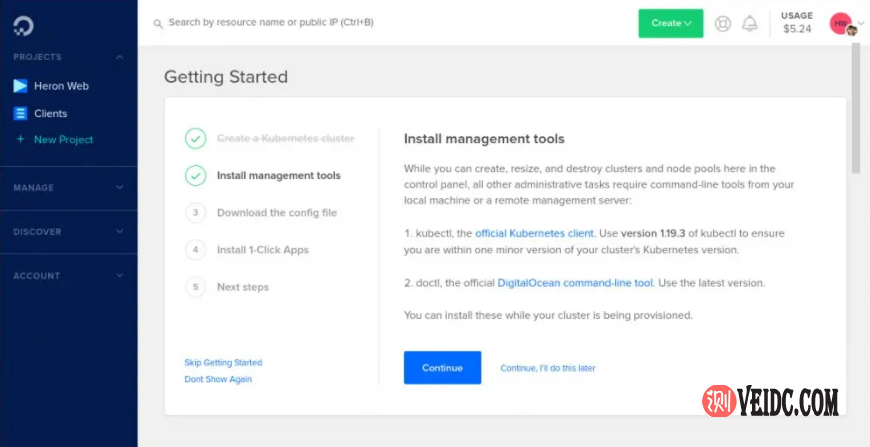Image resolution: width=870 pixels, height=447 pixels.
Task: Collapse the Projects sidebar section
Action: [x=120, y=58]
